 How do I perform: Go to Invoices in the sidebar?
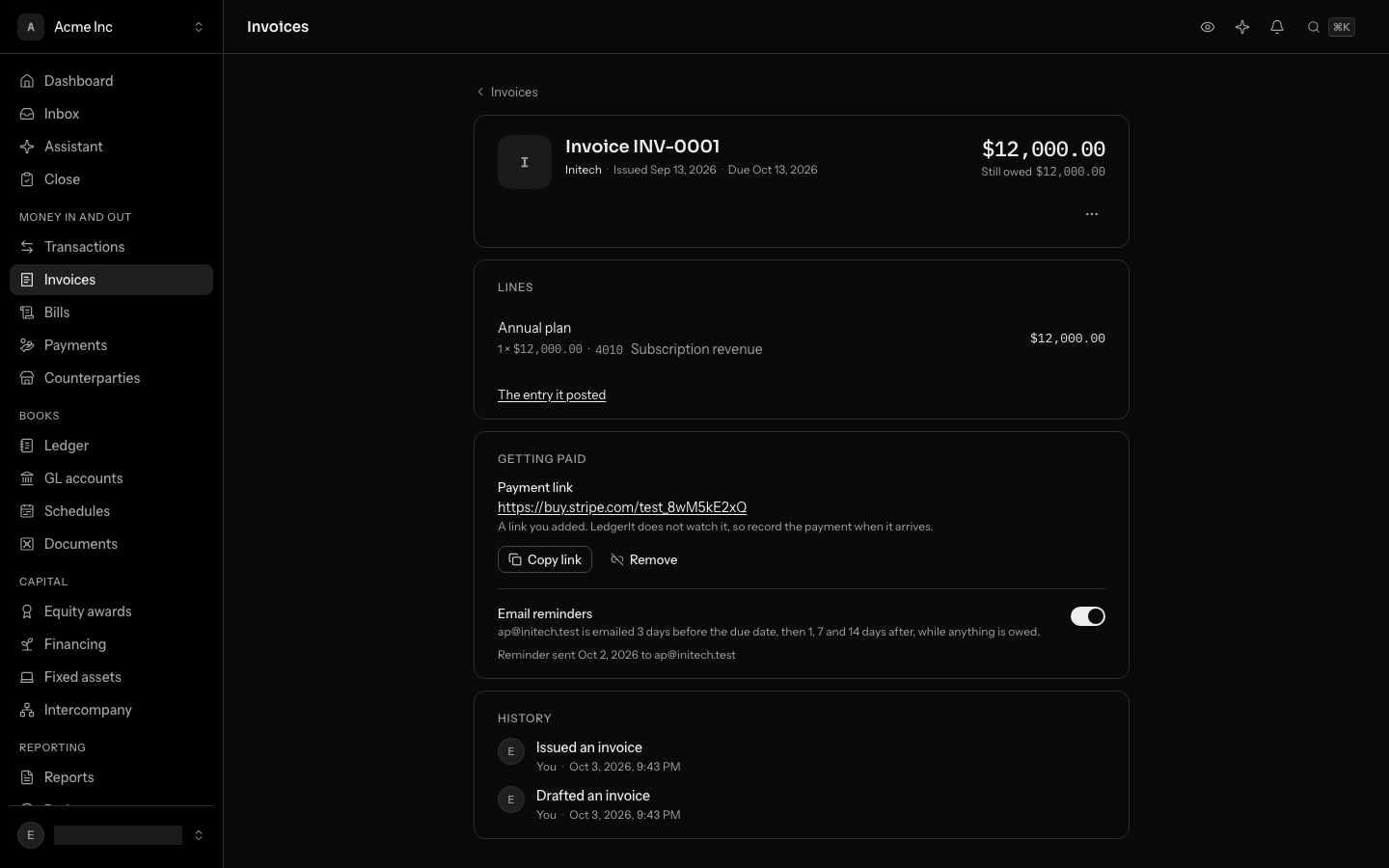(112, 280)
